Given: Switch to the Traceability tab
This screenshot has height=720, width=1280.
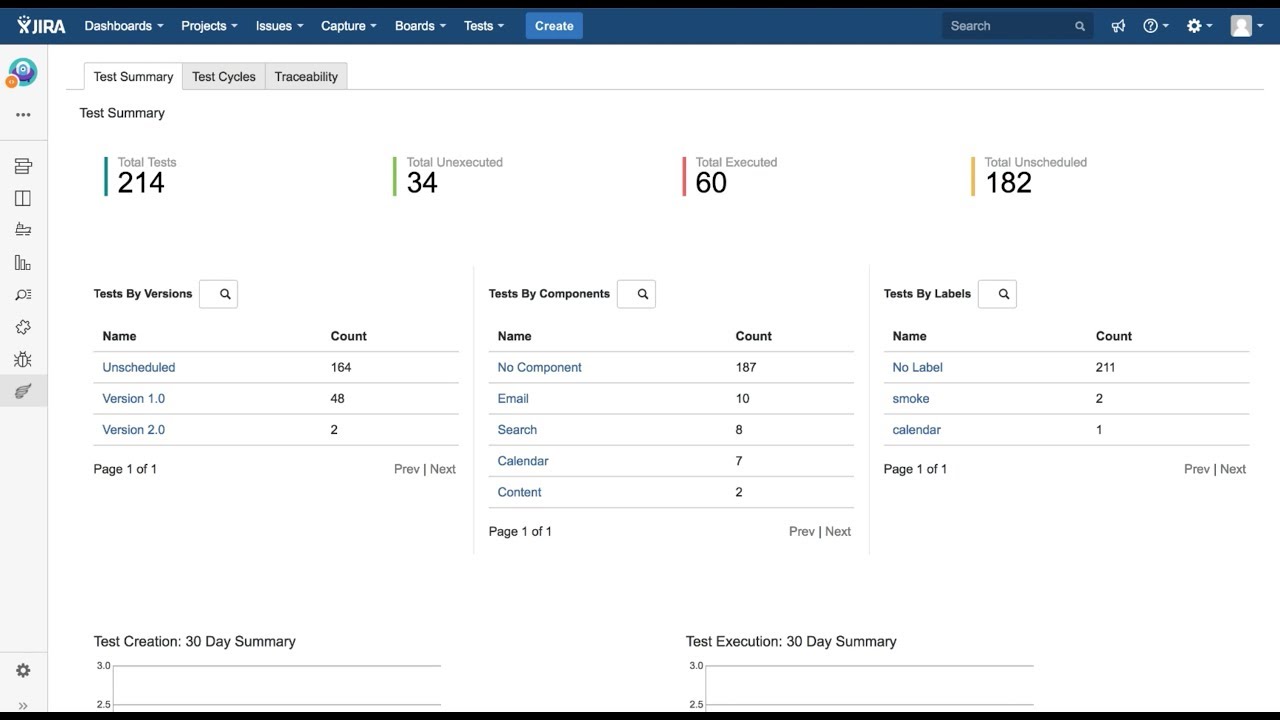Looking at the screenshot, I should coord(306,77).
